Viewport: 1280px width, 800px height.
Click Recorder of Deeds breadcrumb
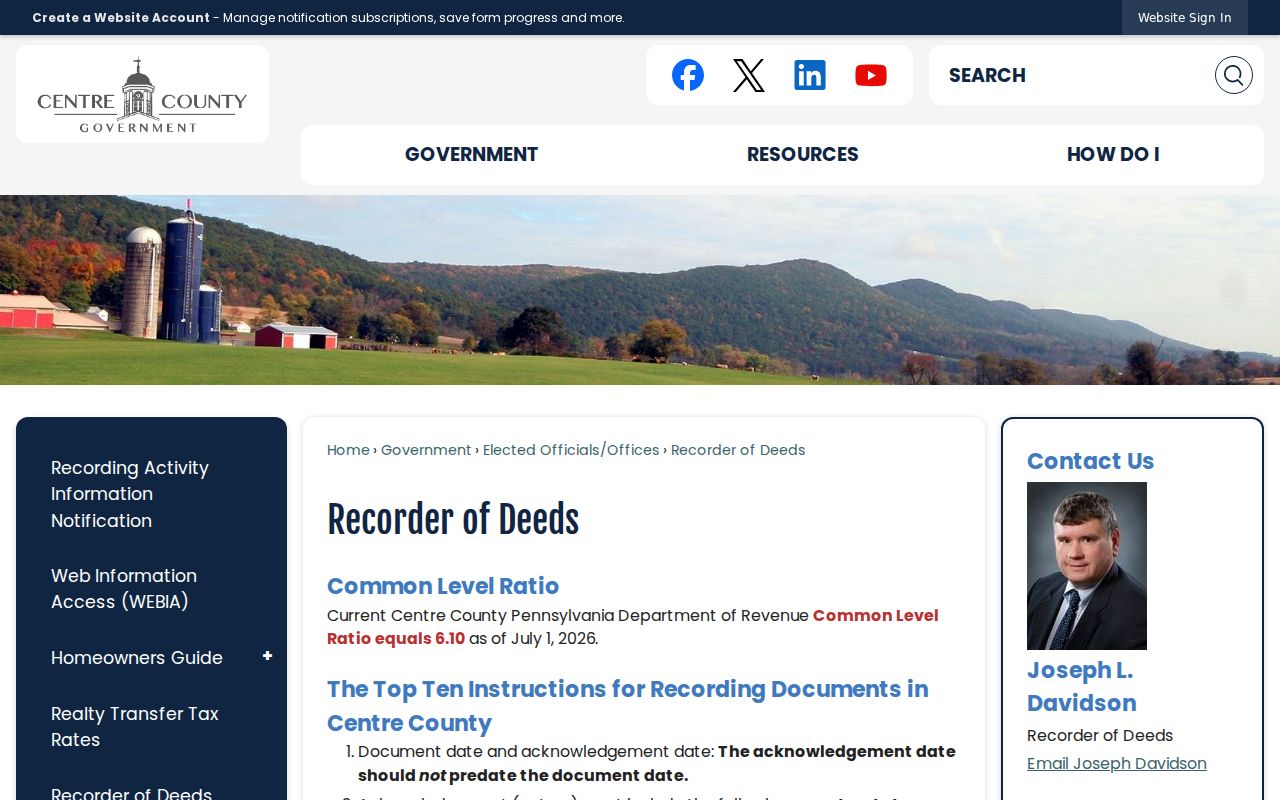(738, 450)
